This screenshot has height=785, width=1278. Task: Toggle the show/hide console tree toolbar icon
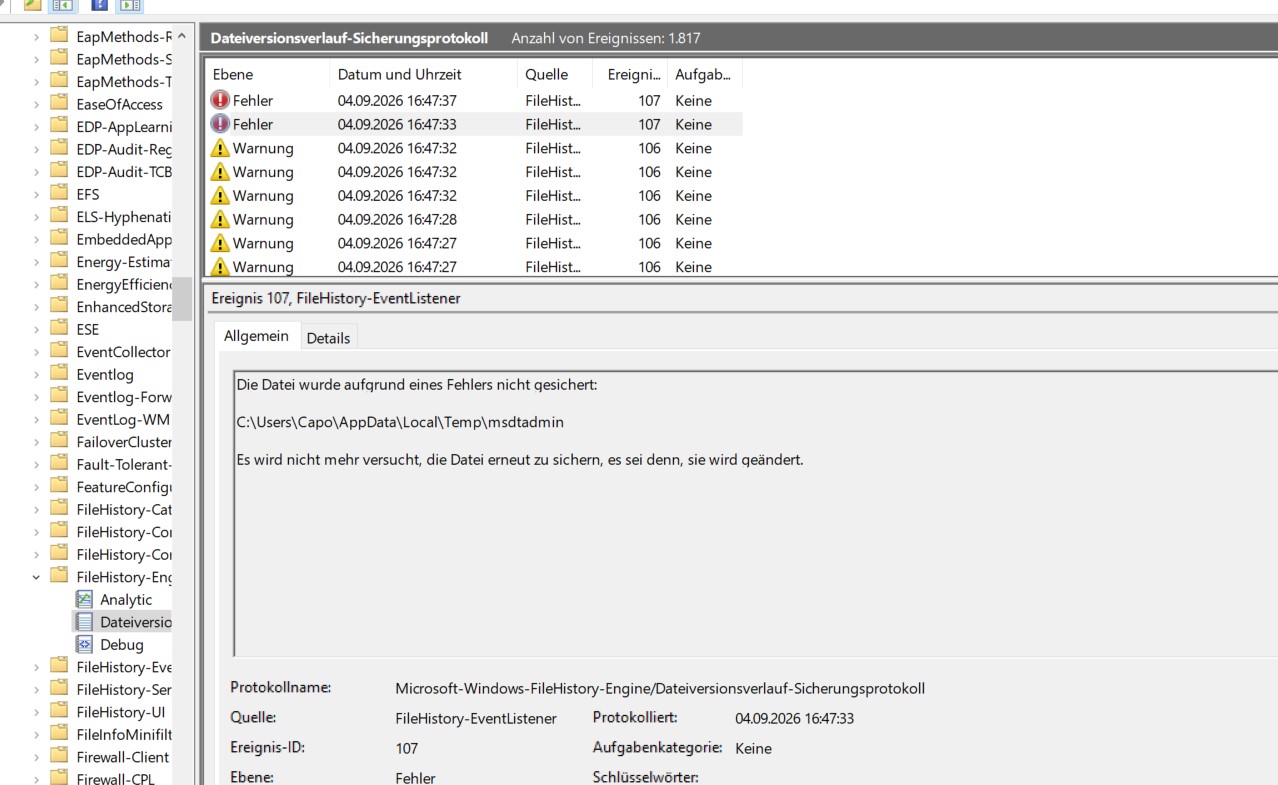(x=61, y=5)
